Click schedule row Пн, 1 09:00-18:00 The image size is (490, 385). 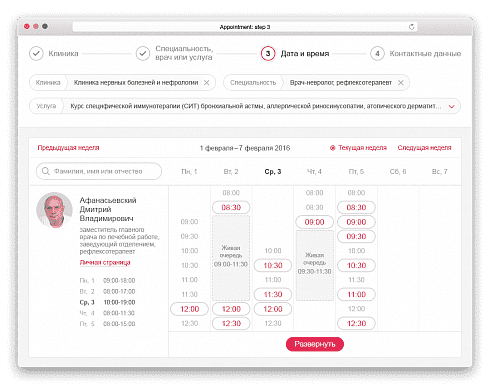[107, 280]
